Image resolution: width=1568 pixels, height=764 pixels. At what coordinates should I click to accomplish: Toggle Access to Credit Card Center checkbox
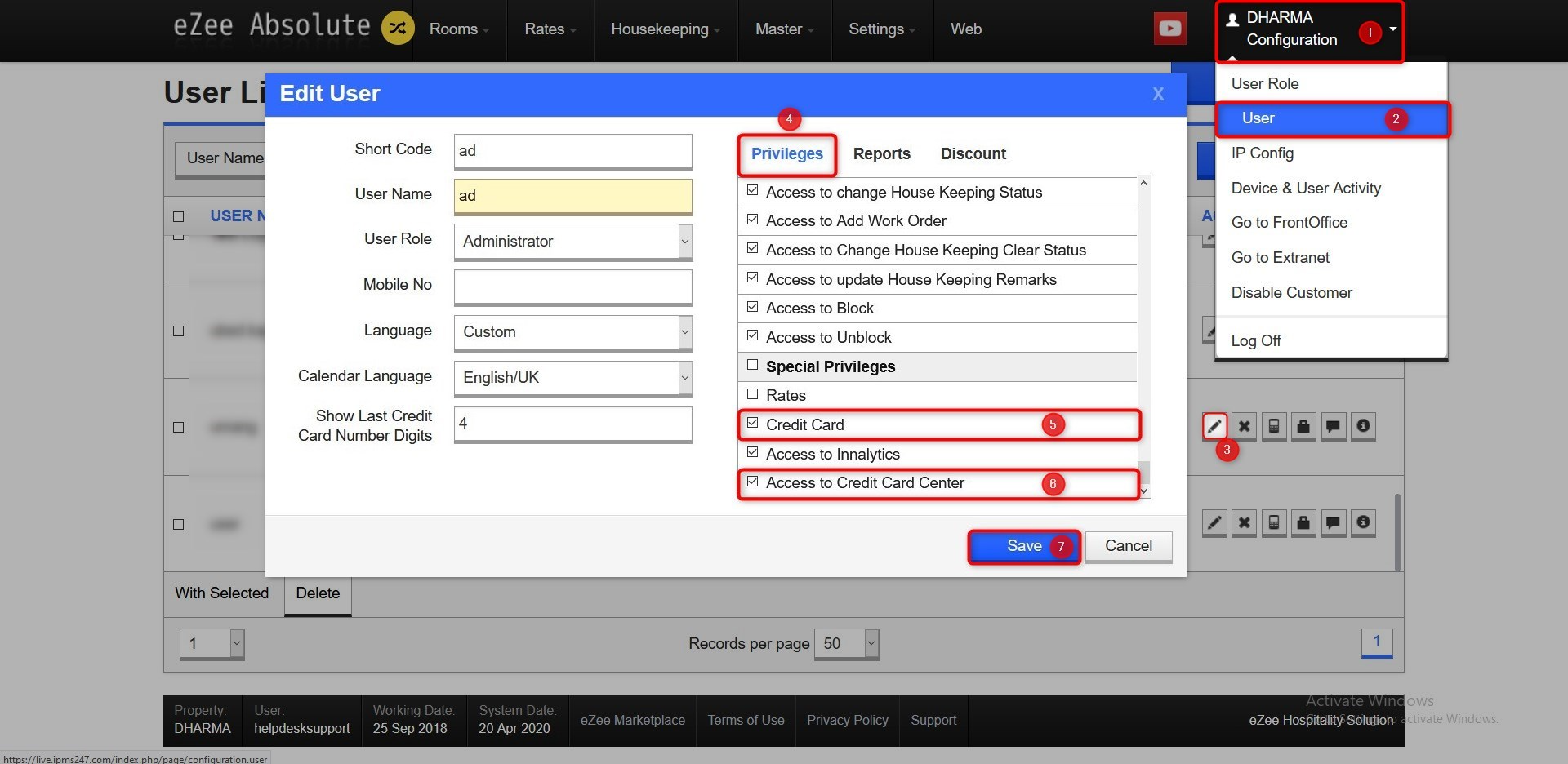point(752,482)
